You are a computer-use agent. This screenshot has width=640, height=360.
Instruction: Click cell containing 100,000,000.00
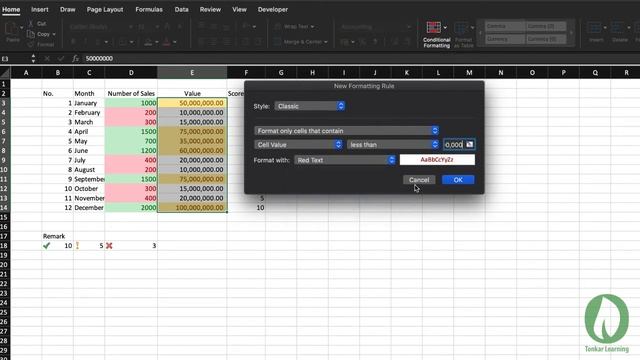(192, 208)
